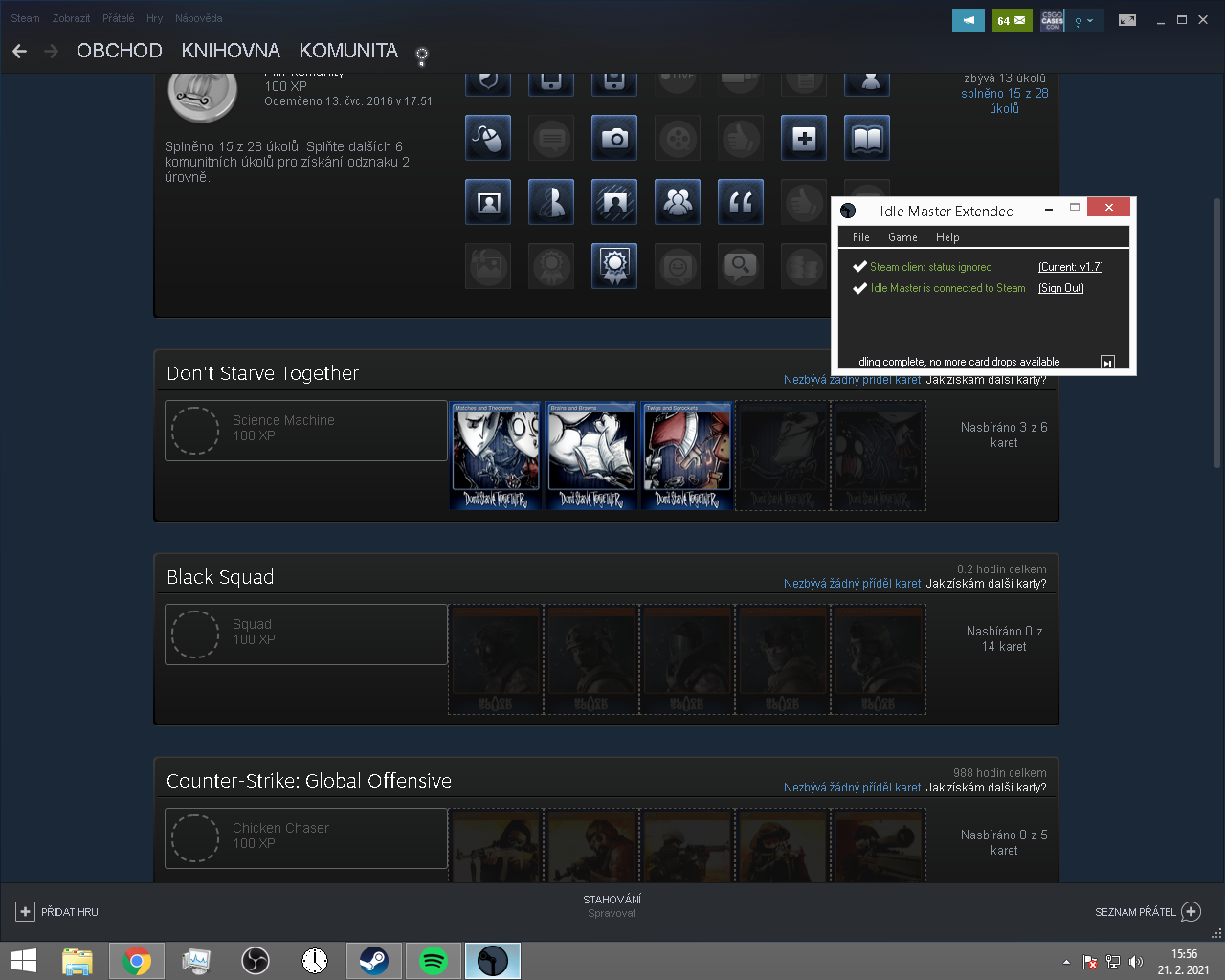Click the dimmed smiley chat bubble badge
This screenshot has width=1225, height=980.
coord(678,265)
